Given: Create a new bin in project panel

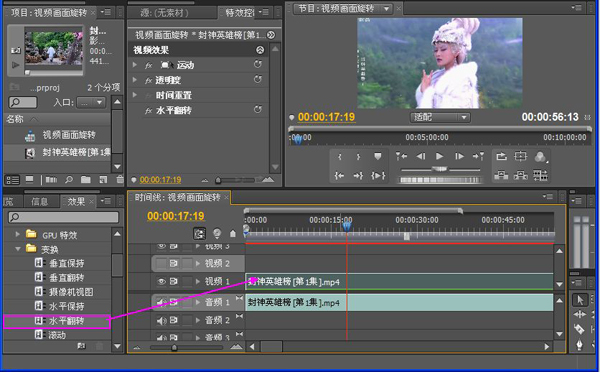Looking at the screenshot, I should pyautogui.click(x=86, y=179).
